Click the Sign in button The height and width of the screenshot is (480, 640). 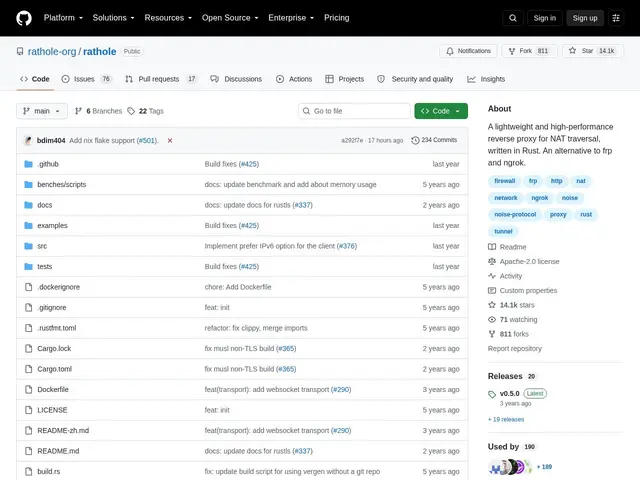pyautogui.click(x=544, y=18)
